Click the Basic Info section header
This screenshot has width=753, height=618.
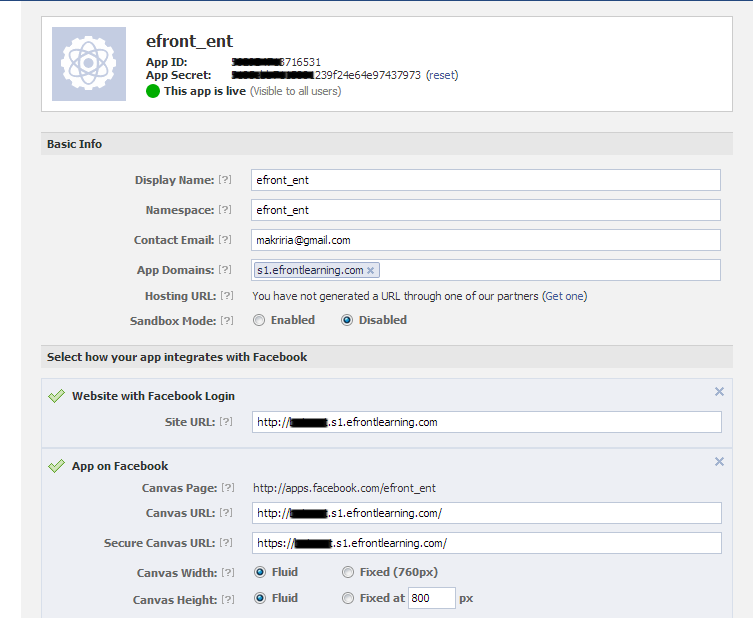coord(387,144)
